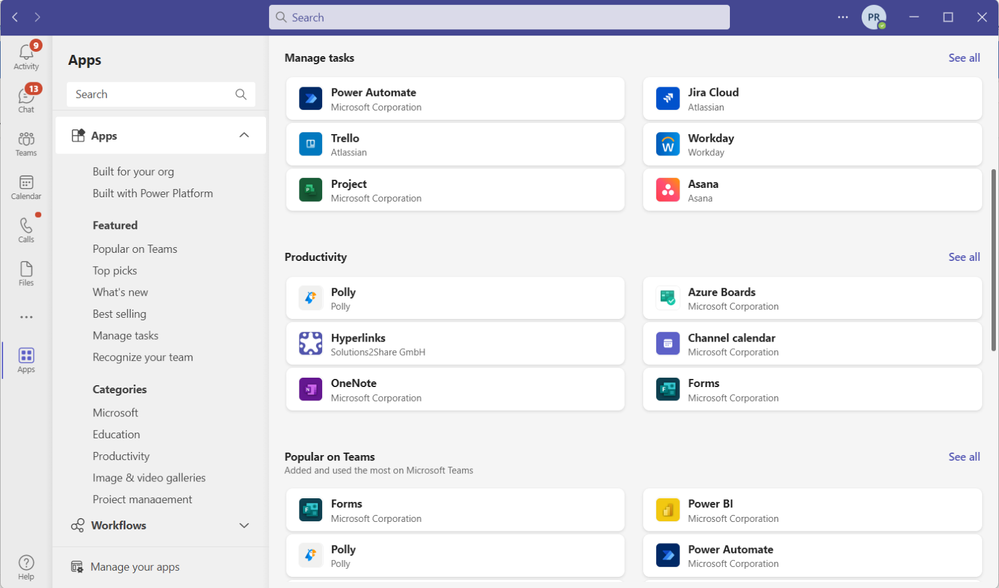Open Power Automate under Popular on Teams

pyautogui.click(x=812, y=556)
